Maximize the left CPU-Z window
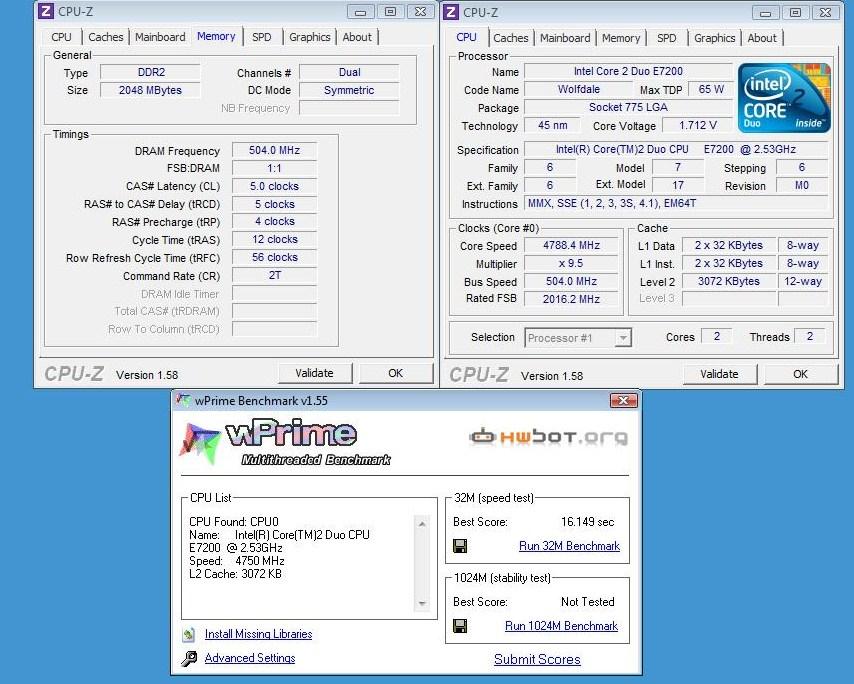 391,11
